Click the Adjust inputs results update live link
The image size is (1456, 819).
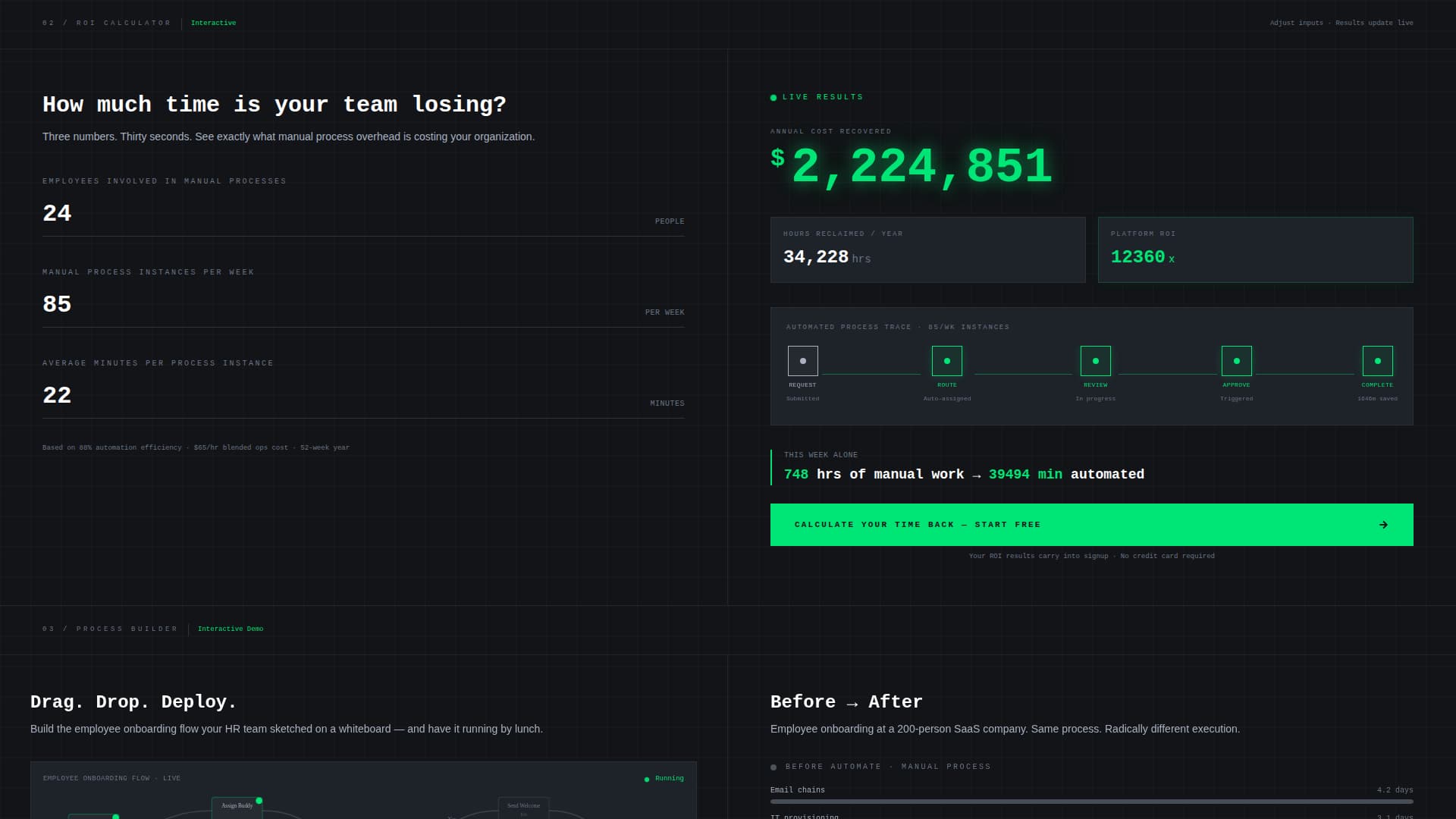click(1341, 23)
